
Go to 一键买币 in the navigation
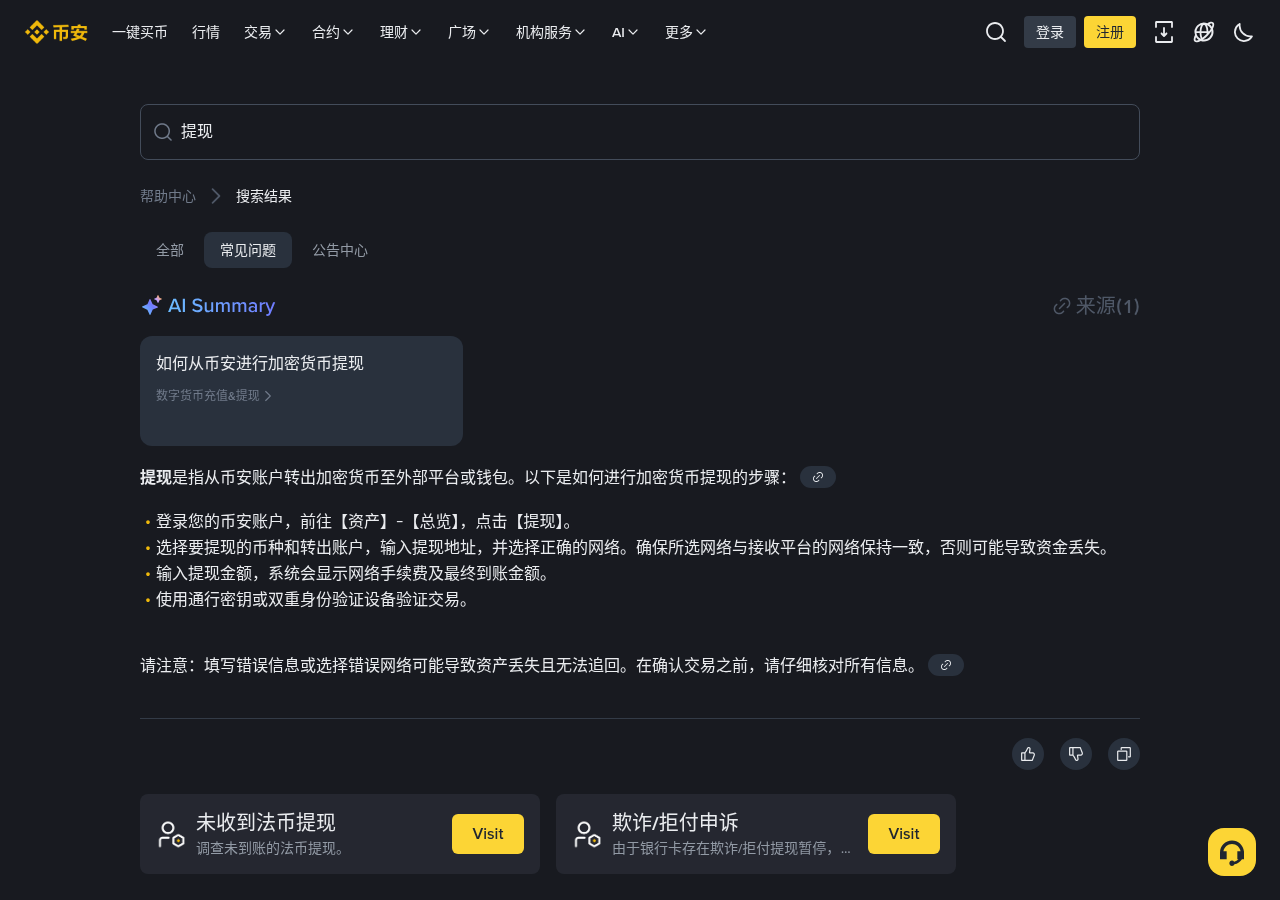140,32
